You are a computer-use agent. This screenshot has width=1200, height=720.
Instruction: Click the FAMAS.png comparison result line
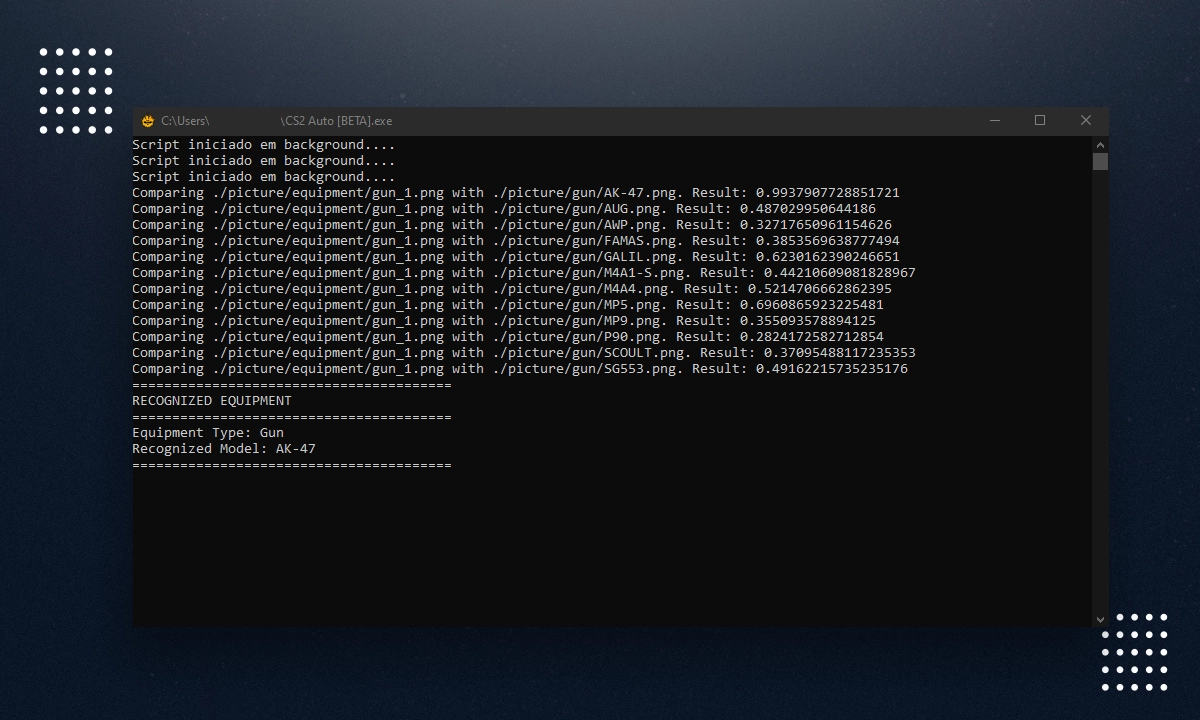[516, 241]
